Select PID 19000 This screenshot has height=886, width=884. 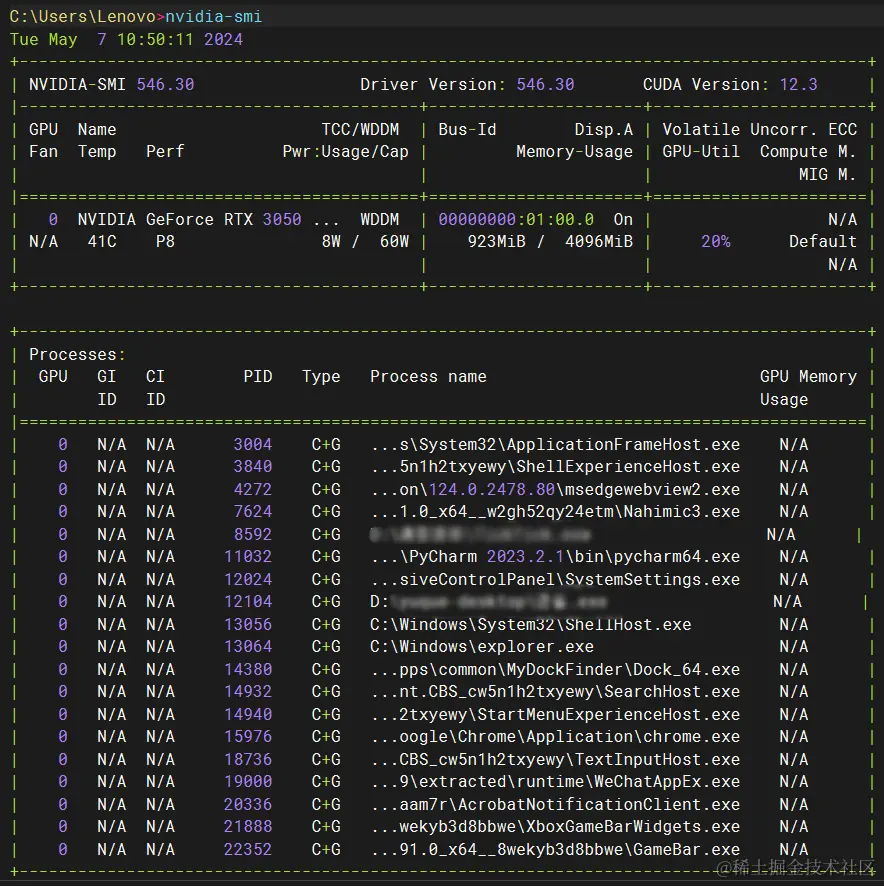[248, 781]
